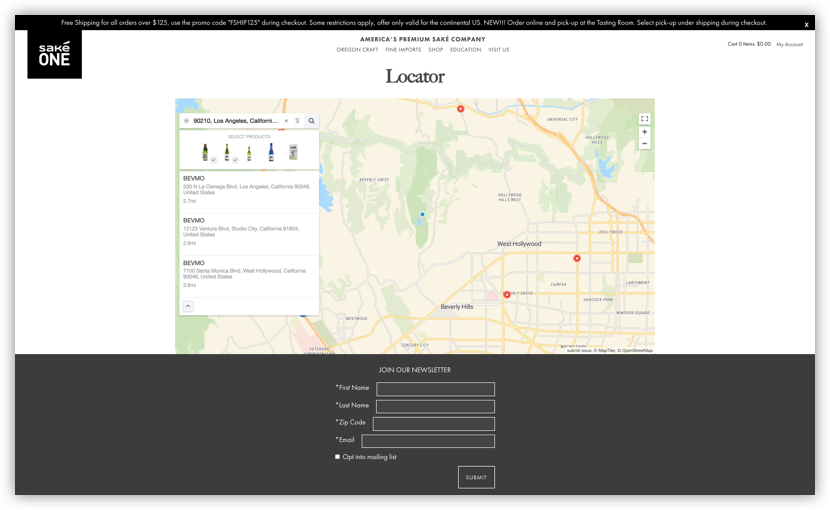
Task: Click the submit issue map link
Action: tap(579, 351)
